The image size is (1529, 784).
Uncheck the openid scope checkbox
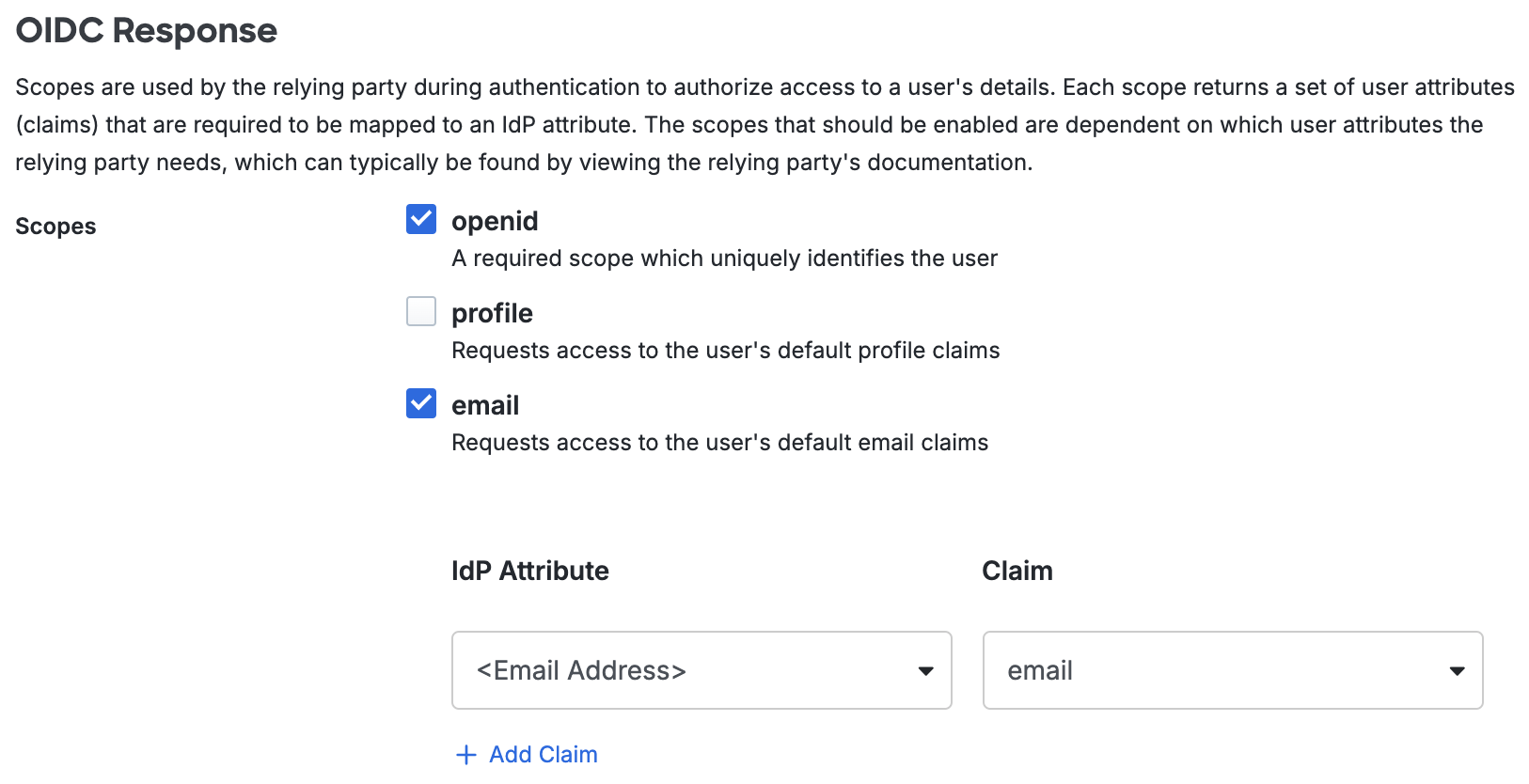click(x=421, y=219)
